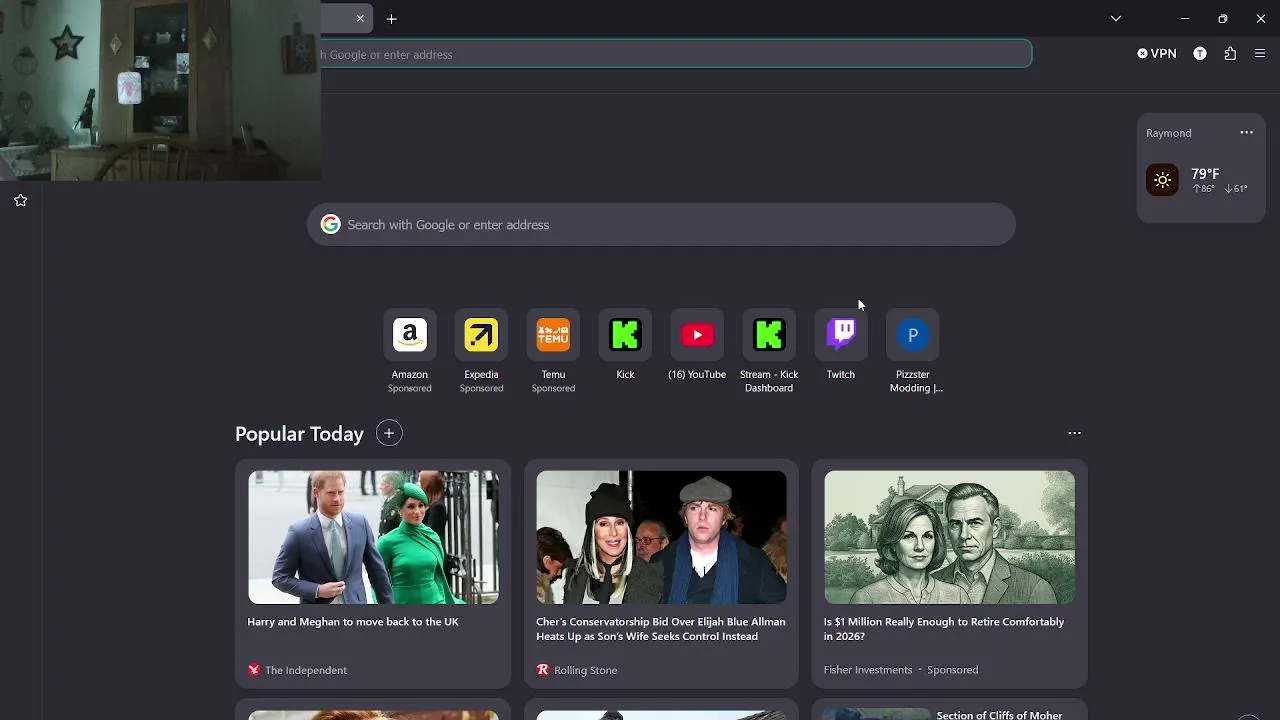Open 'Section of Cliffs of Moher' story
This screenshot has height=720, width=1280.
click(999, 715)
